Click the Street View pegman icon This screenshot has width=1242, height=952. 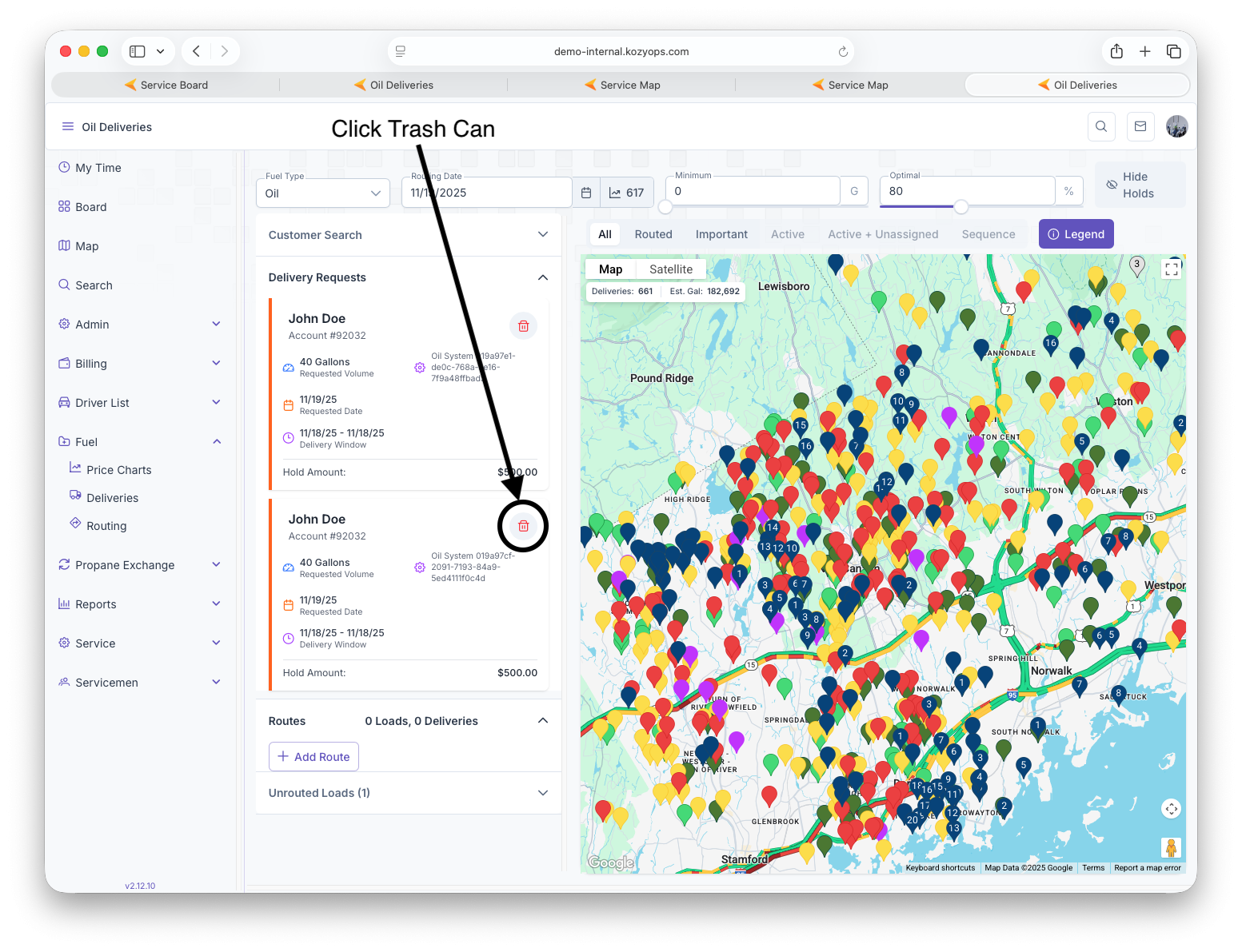click(1171, 847)
